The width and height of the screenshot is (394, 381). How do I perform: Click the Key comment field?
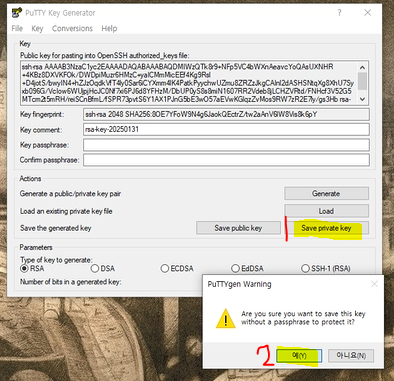pyautogui.click(x=226, y=129)
